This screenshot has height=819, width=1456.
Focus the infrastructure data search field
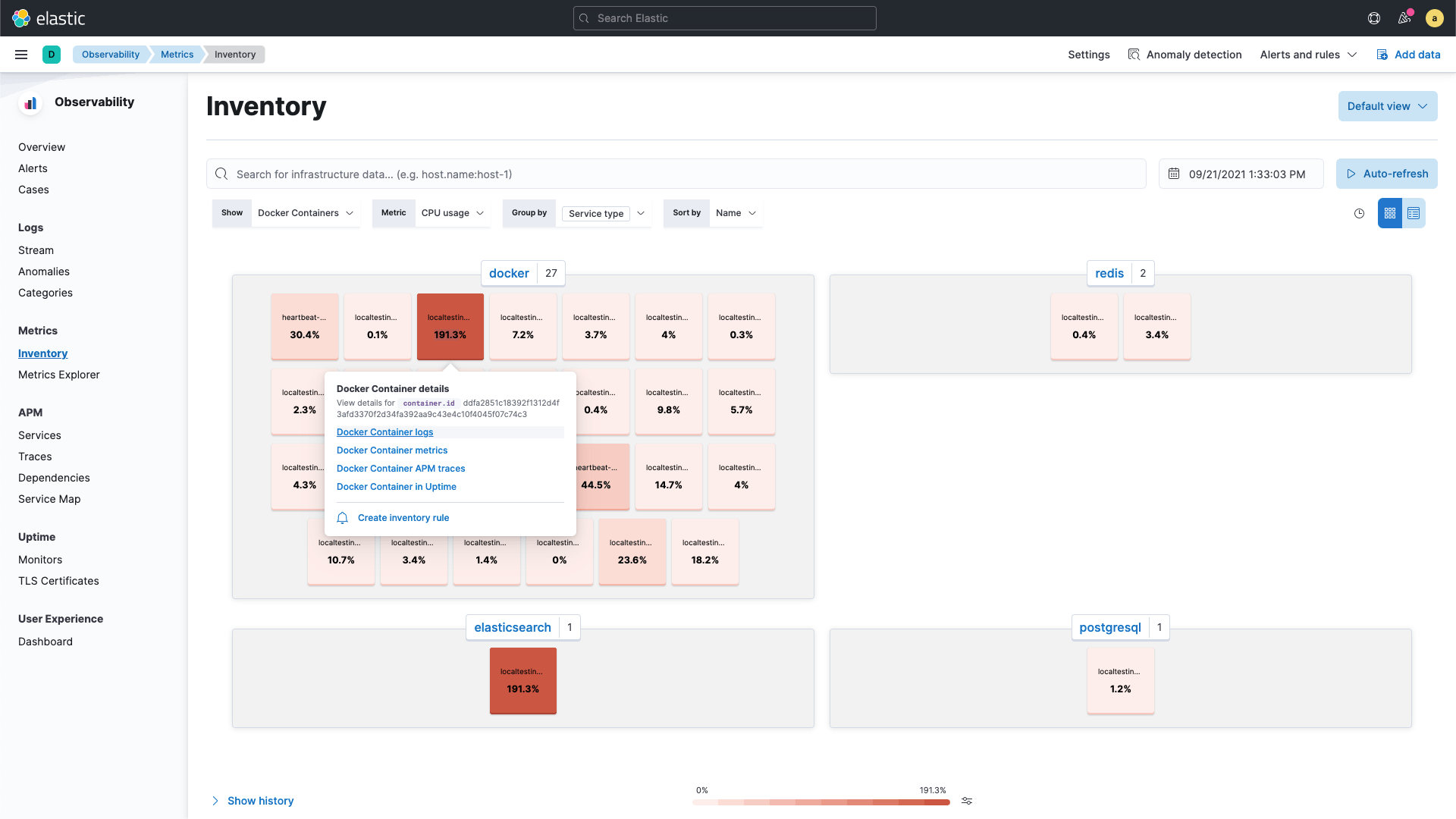pos(676,174)
